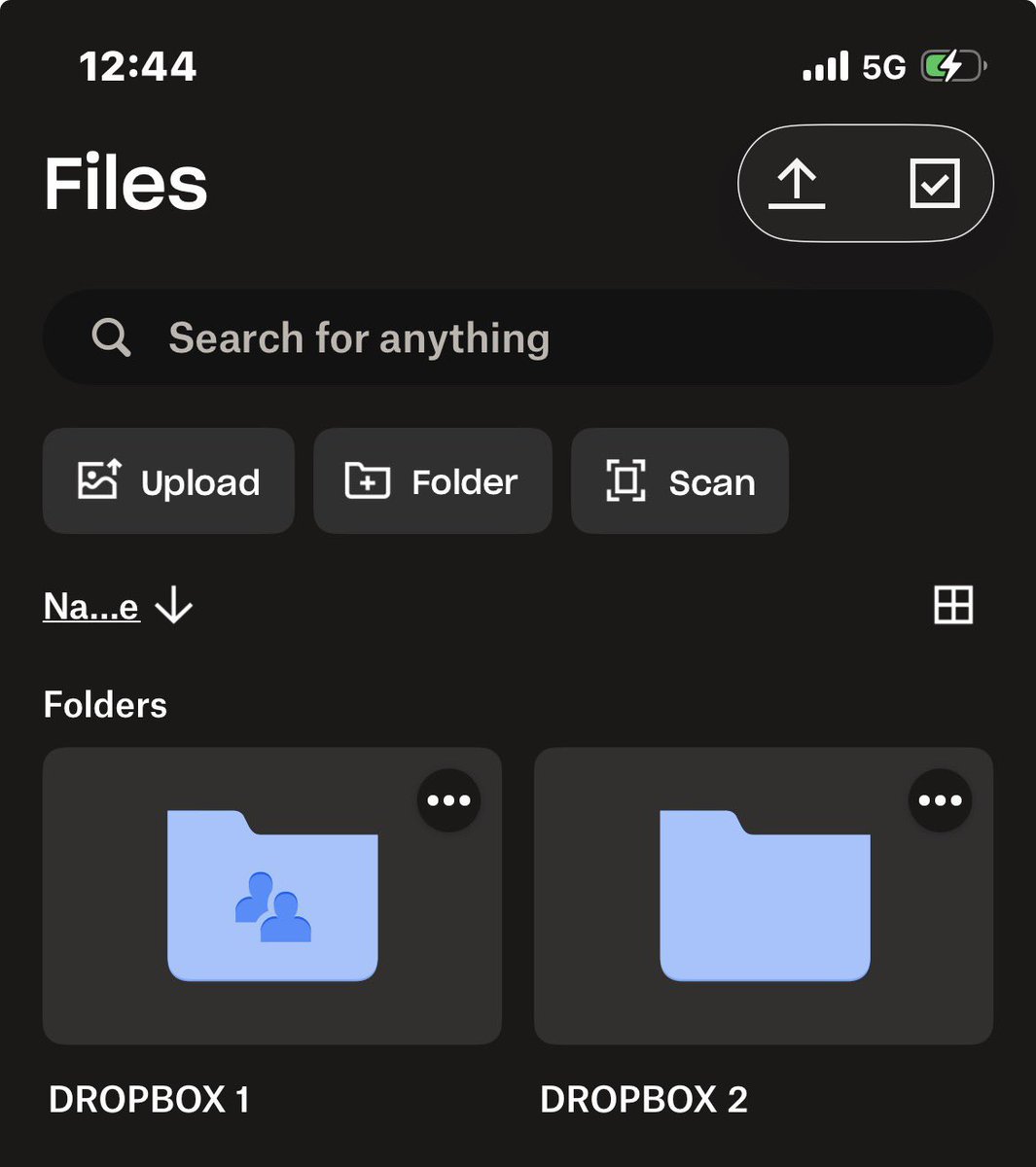Tap the search field magnifier icon
The width and height of the screenshot is (1036, 1167).
pyautogui.click(x=111, y=337)
